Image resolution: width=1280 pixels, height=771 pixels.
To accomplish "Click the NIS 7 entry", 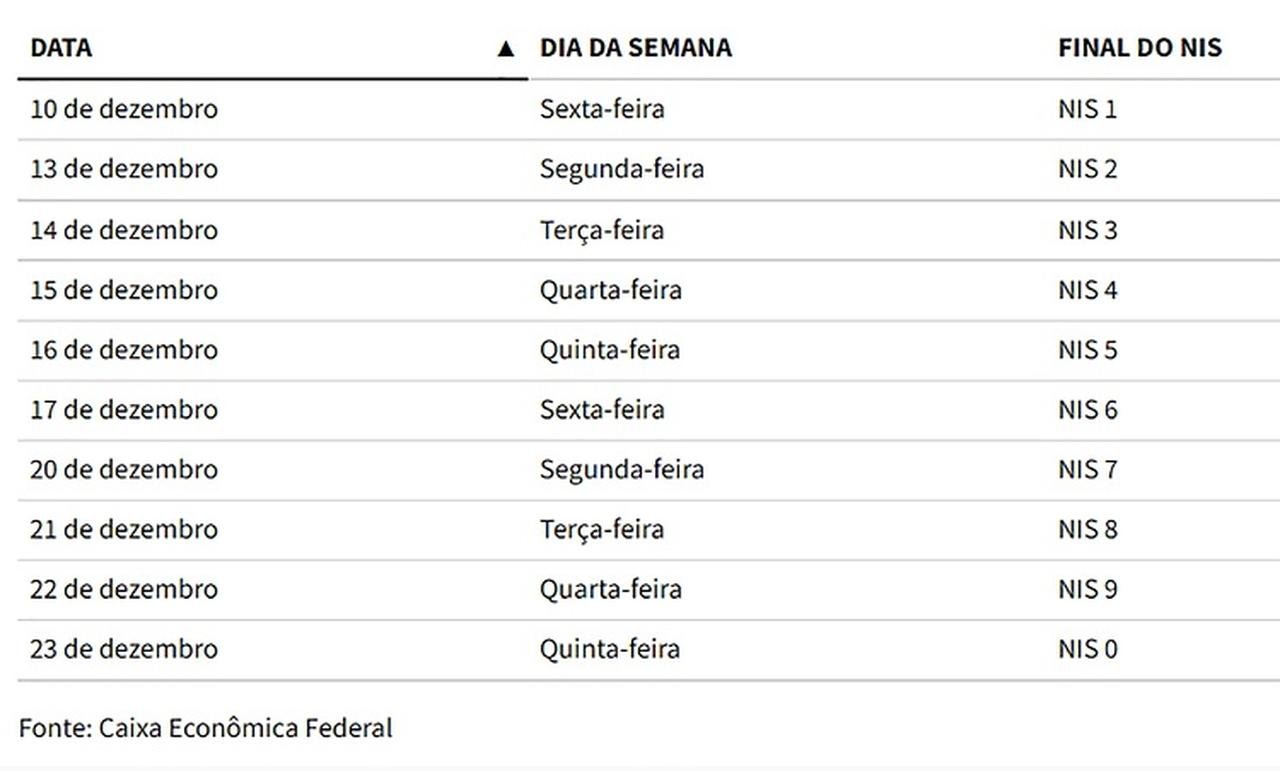I will 1087,470.
